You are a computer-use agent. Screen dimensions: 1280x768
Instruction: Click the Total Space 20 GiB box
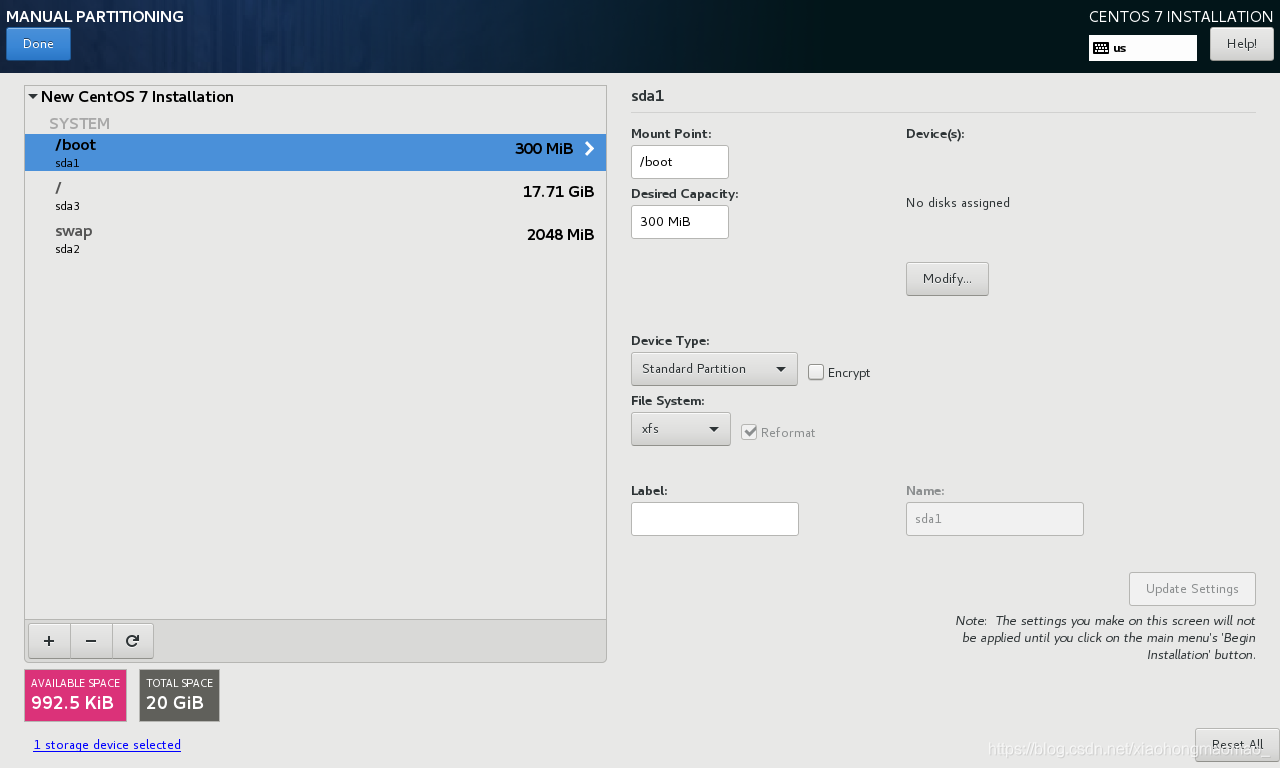179,695
